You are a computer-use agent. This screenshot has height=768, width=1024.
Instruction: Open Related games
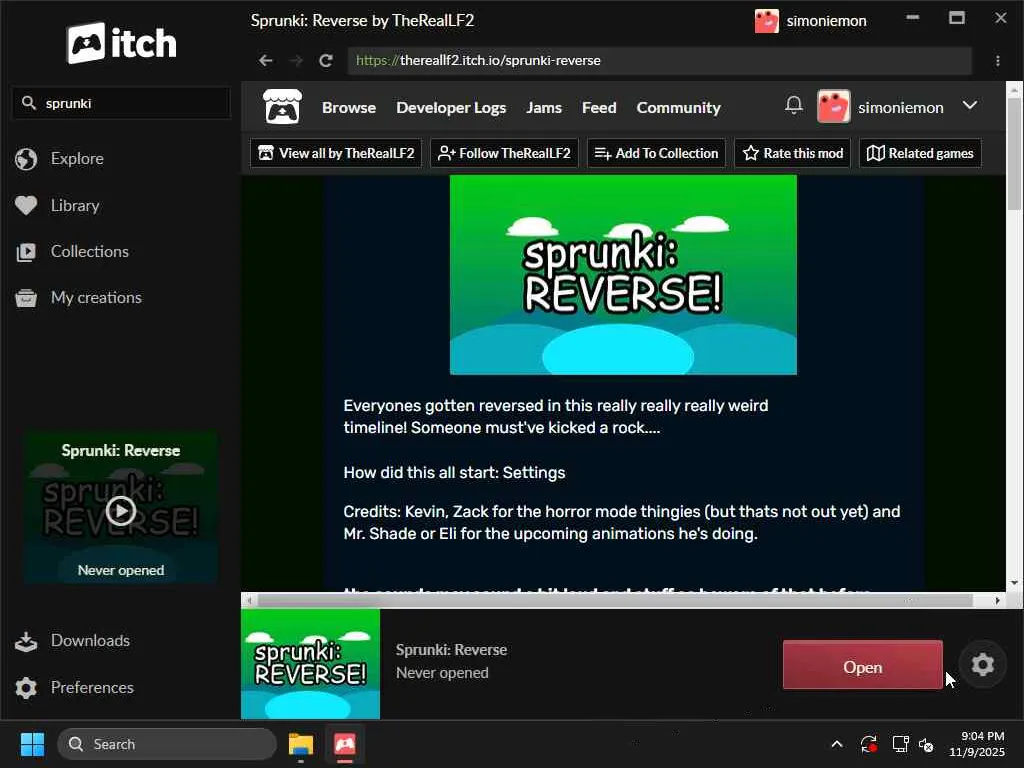[920, 153]
